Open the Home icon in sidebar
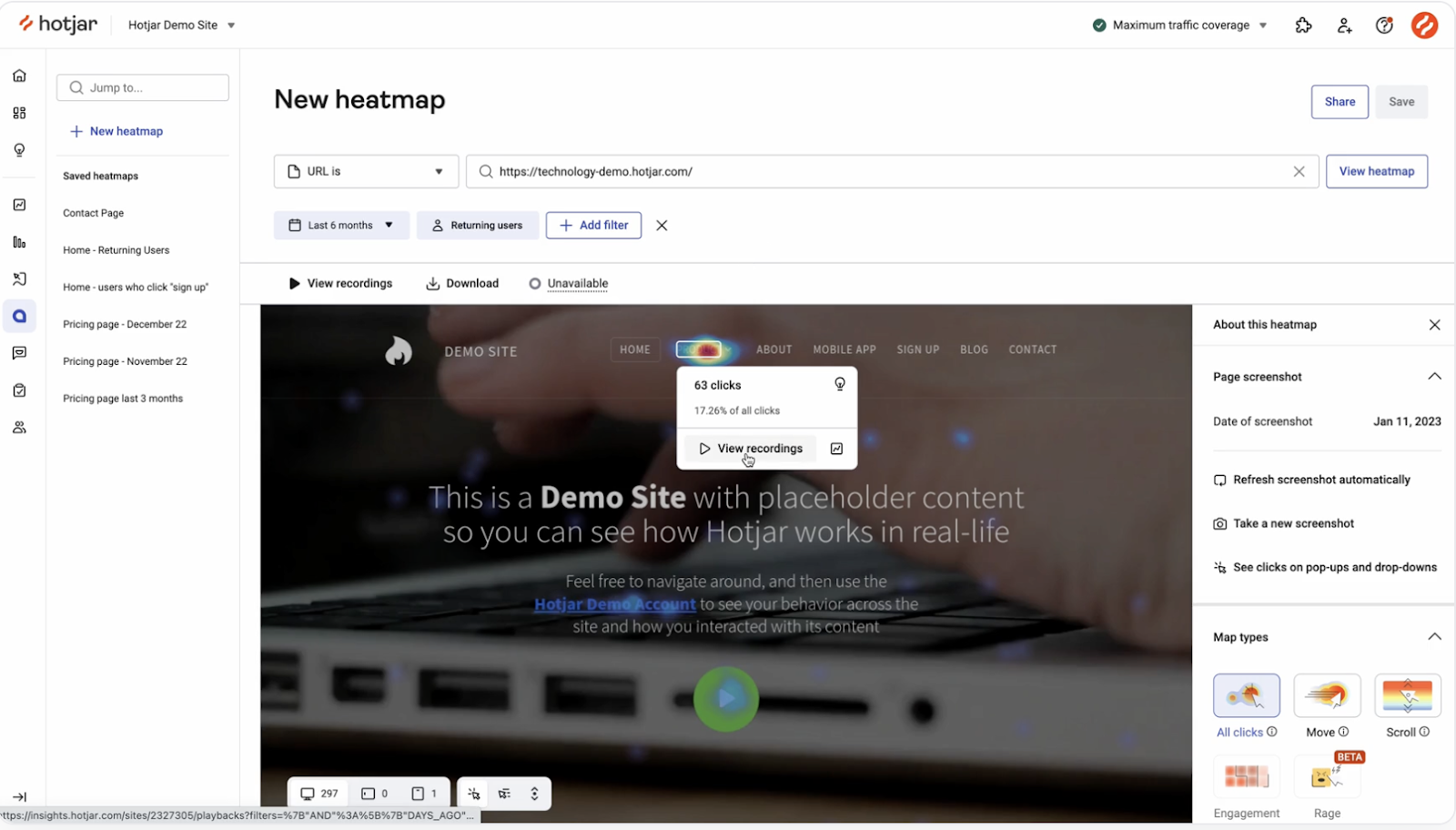 (x=19, y=76)
